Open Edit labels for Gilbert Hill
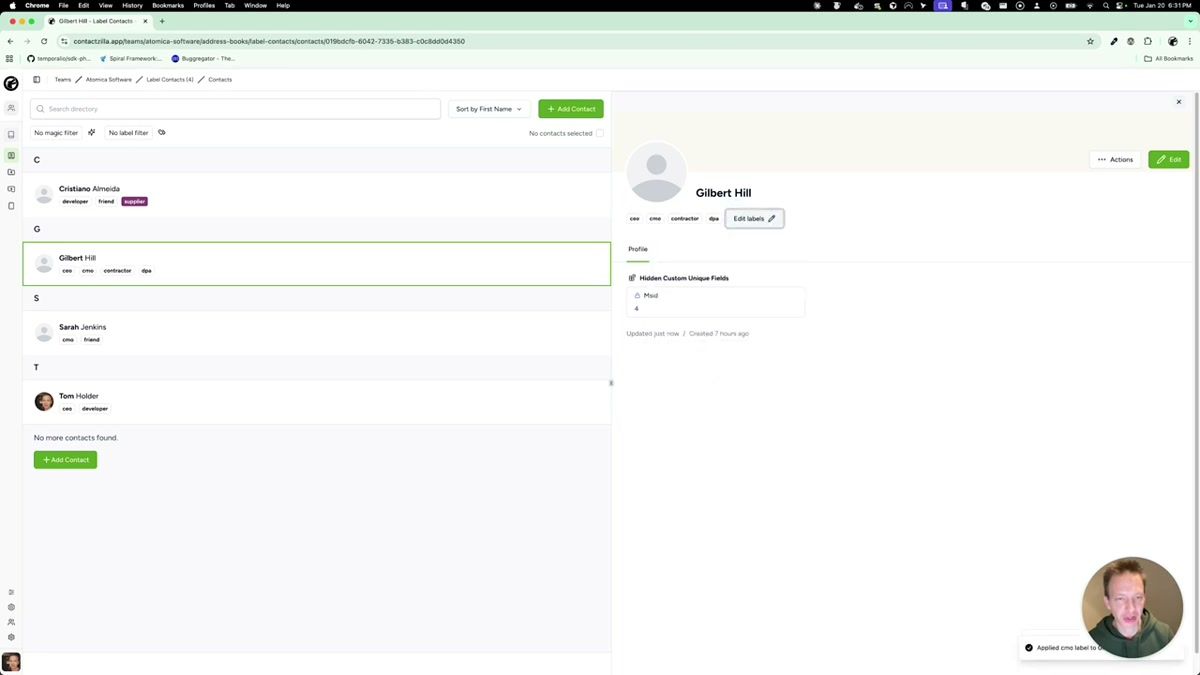The image size is (1200, 675). [x=752, y=218]
